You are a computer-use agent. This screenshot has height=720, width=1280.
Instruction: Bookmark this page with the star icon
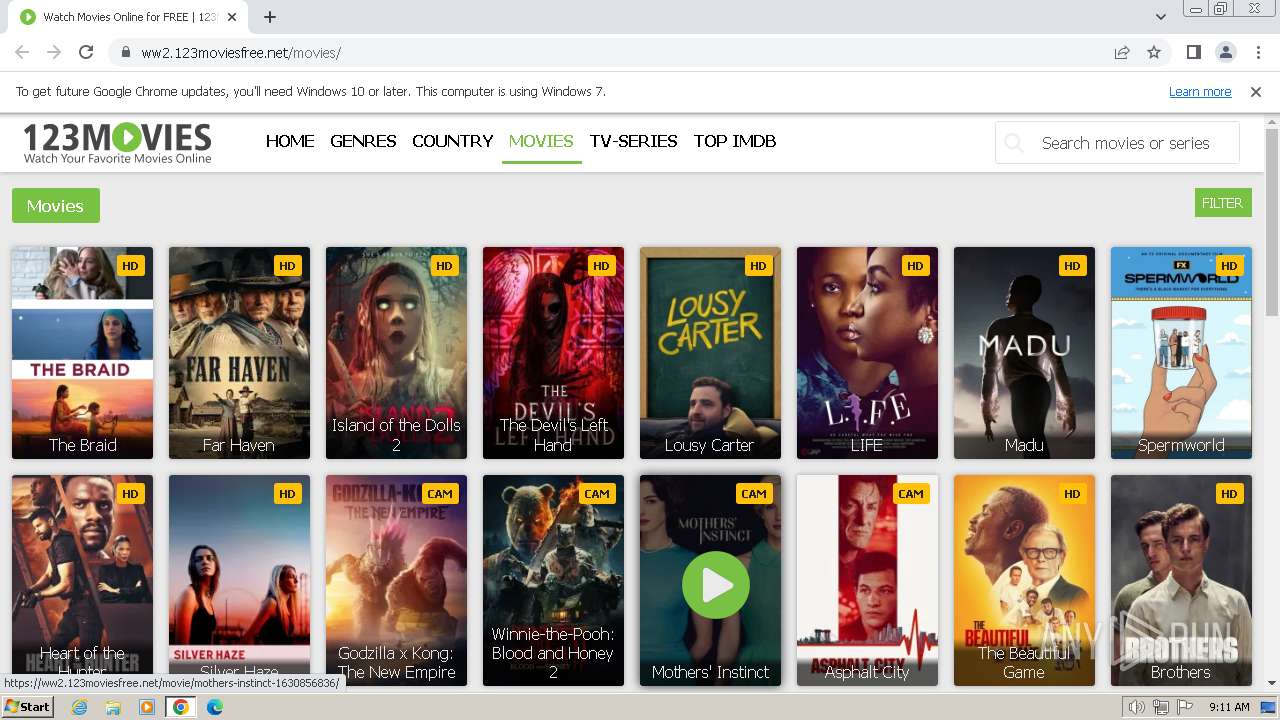coord(1154,52)
